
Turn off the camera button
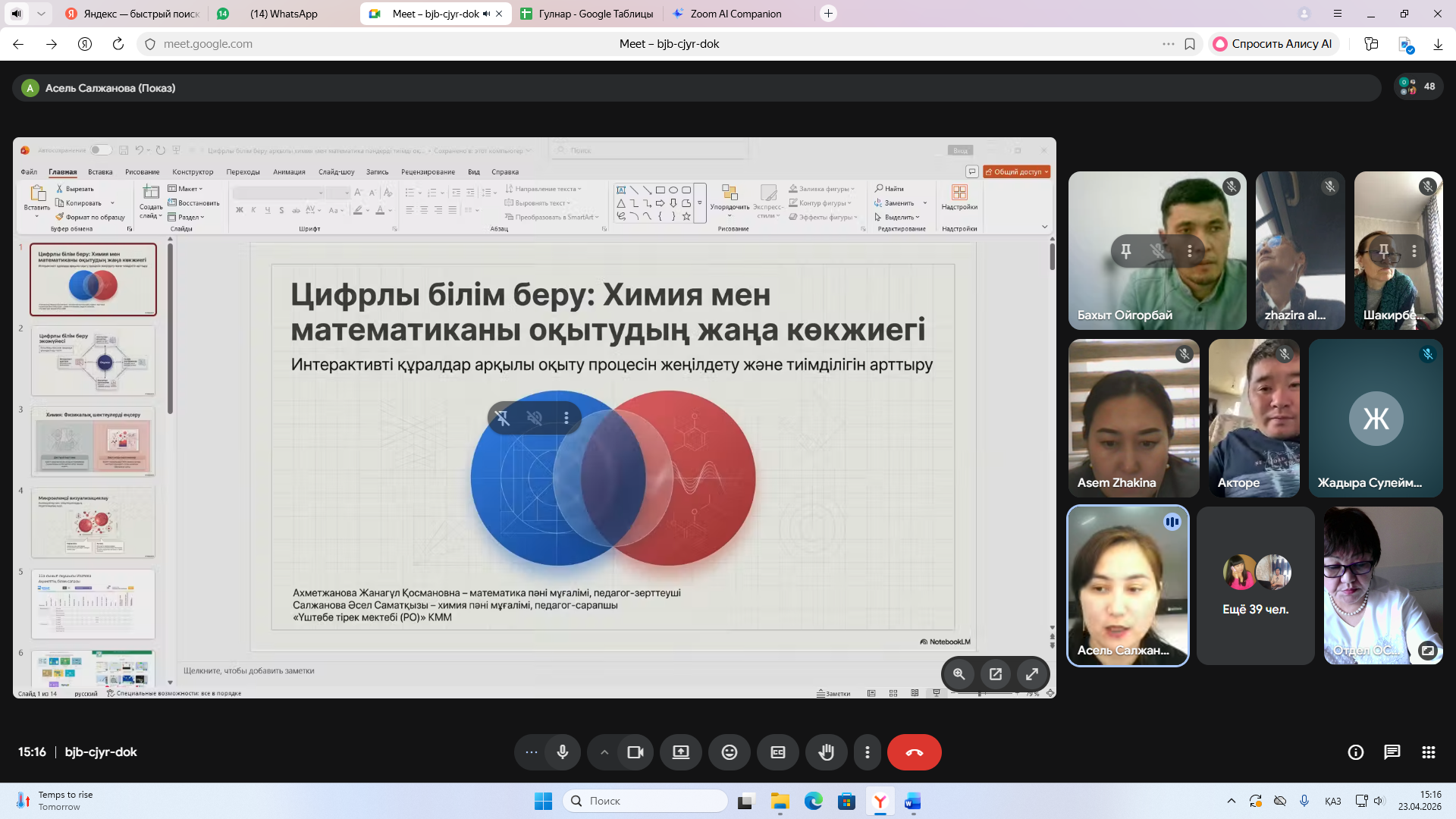pyautogui.click(x=635, y=752)
